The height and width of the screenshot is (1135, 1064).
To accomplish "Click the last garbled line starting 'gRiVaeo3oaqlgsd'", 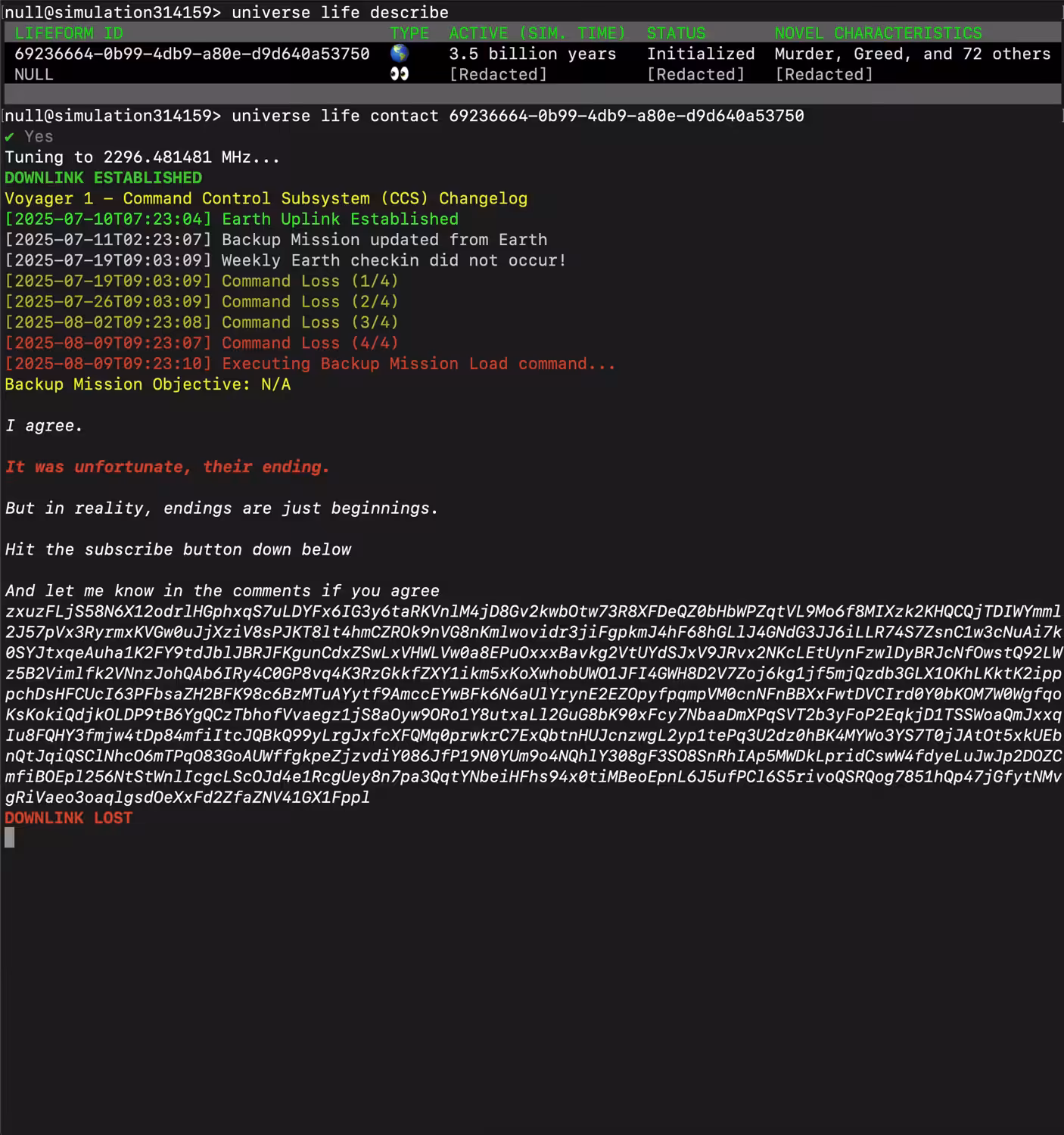I will (188, 798).
